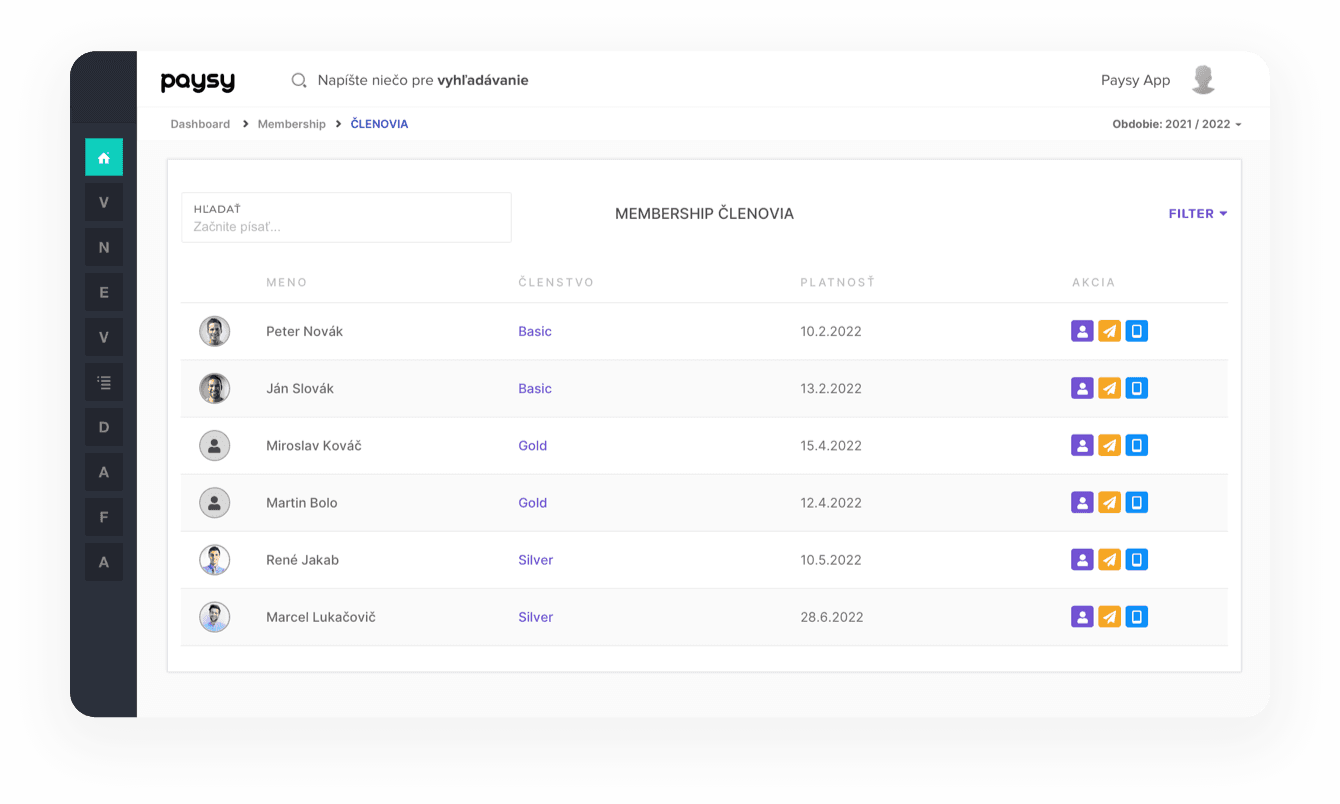Open the Obdobie 2021 / 2022 period dropdown

(x=1176, y=124)
